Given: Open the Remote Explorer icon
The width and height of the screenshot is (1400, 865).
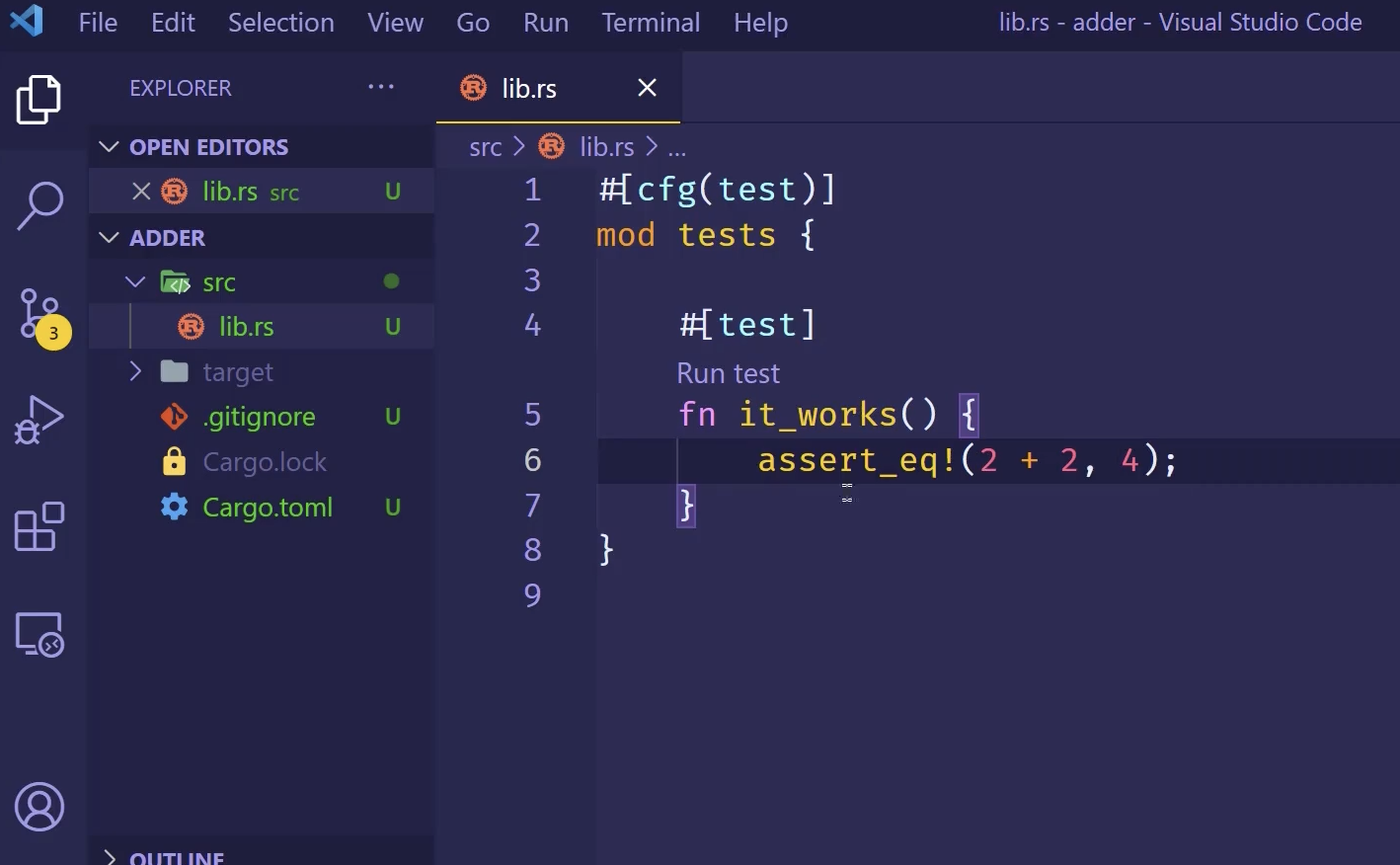Looking at the screenshot, I should (39, 634).
